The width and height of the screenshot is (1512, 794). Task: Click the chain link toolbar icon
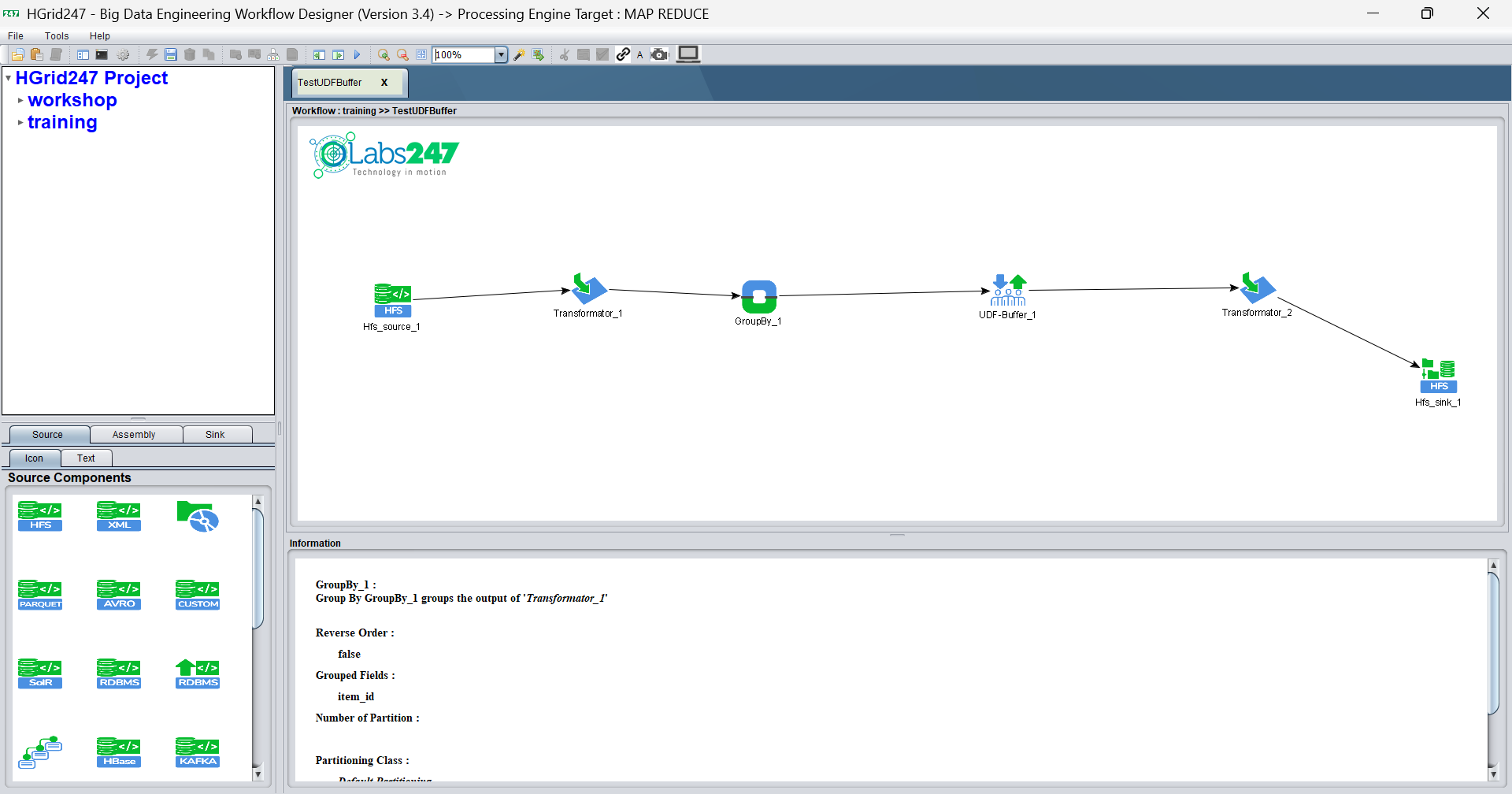click(623, 54)
